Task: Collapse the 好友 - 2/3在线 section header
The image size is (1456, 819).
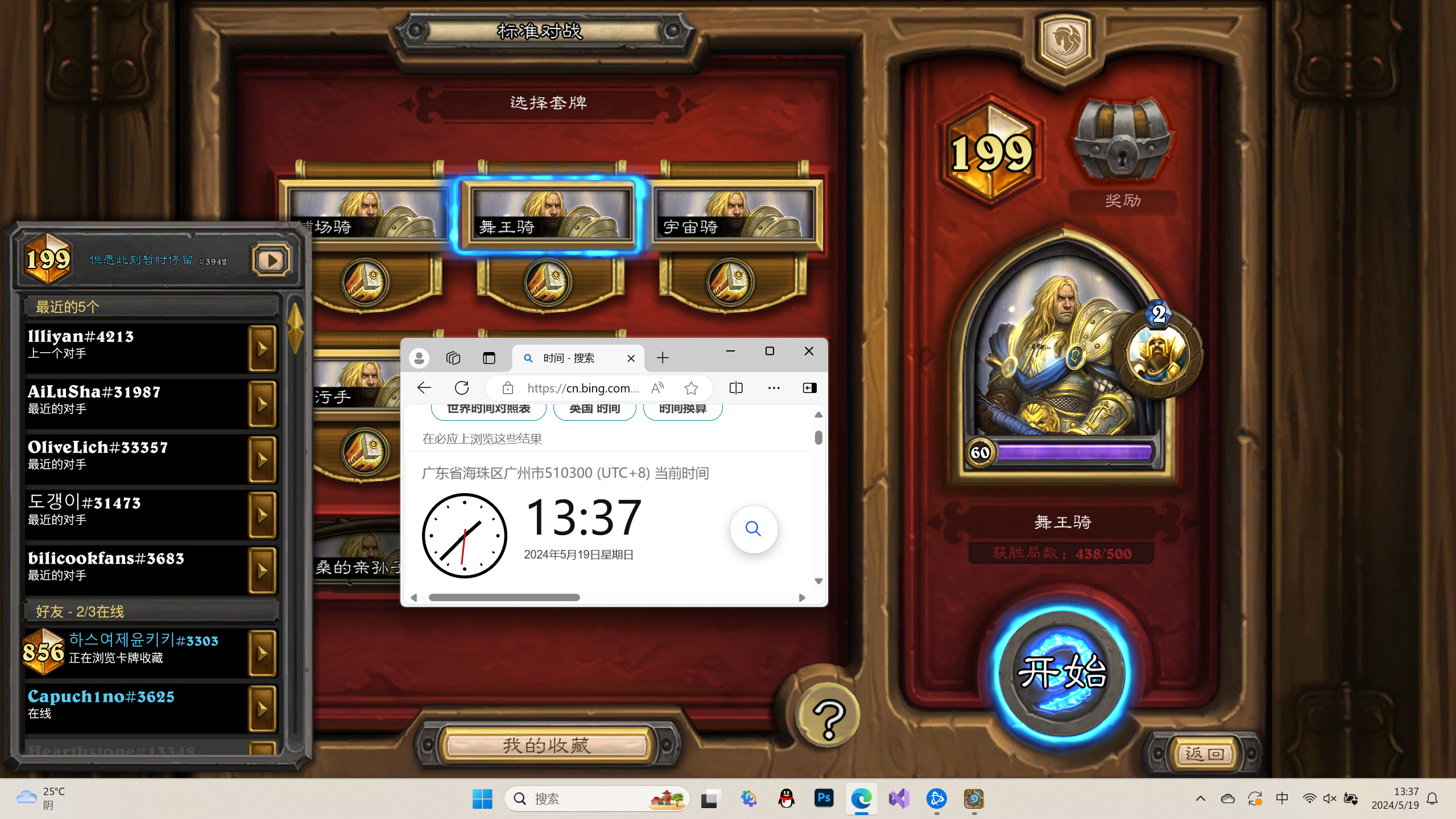Action: point(151,611)
